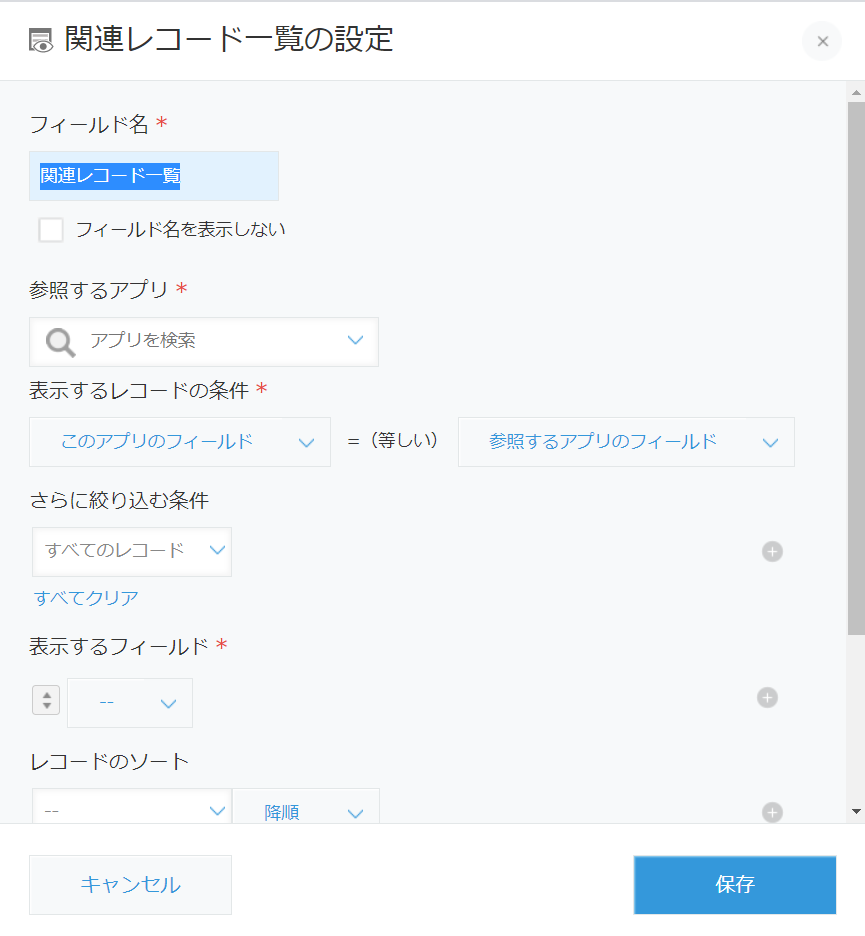Click the キャンセル button
Screen dimensions: 865x936
click(x=130, y=885)
